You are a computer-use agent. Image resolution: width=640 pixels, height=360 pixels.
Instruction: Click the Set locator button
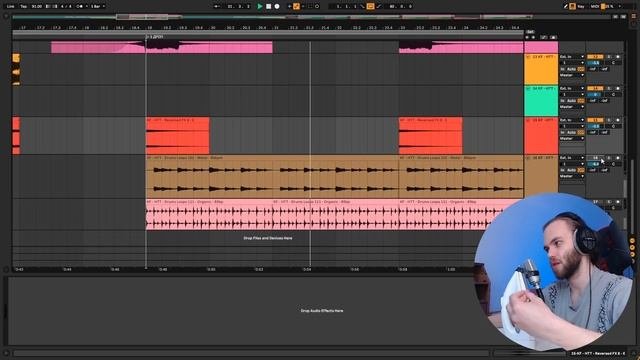pos(530,32)
